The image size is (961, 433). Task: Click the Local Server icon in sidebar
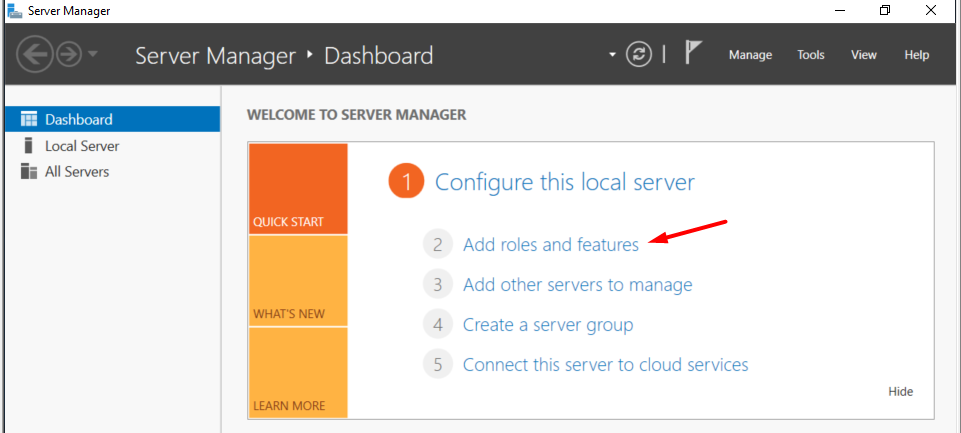28,146
